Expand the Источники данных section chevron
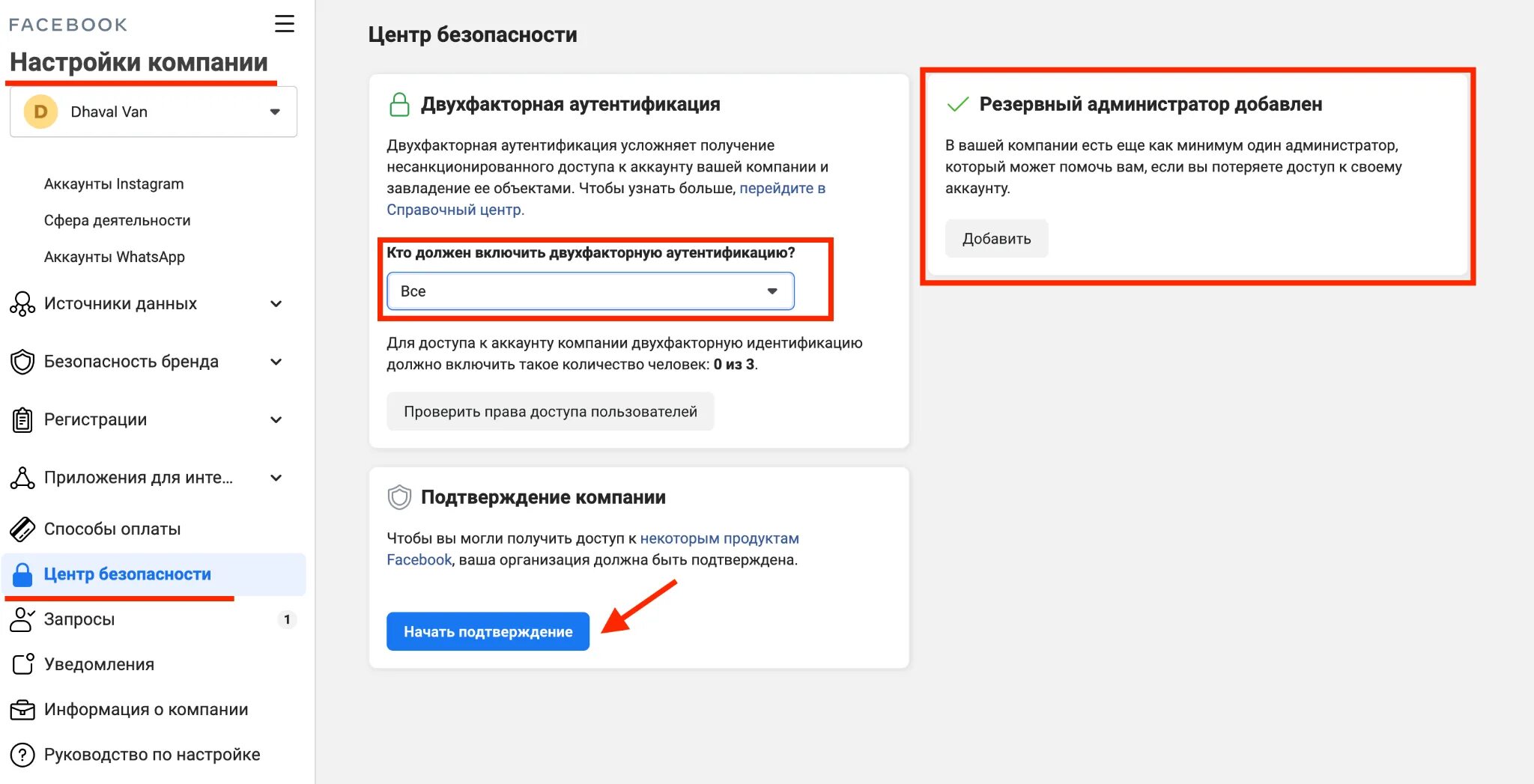Viewport: 1534px width, 784px height. tap(276, 304)
